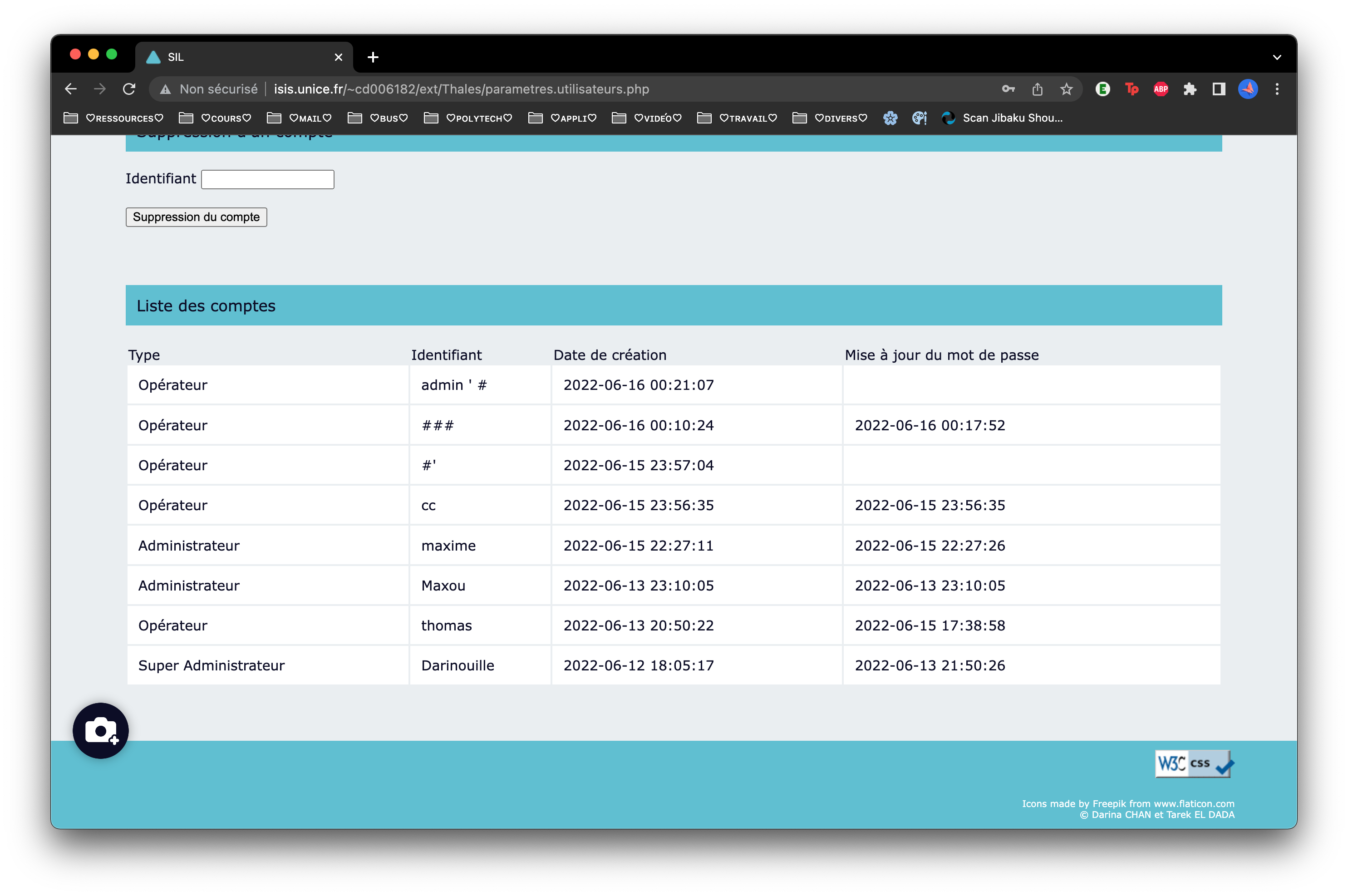
Task: Click the share page icon
Action: pos(1038,89)
